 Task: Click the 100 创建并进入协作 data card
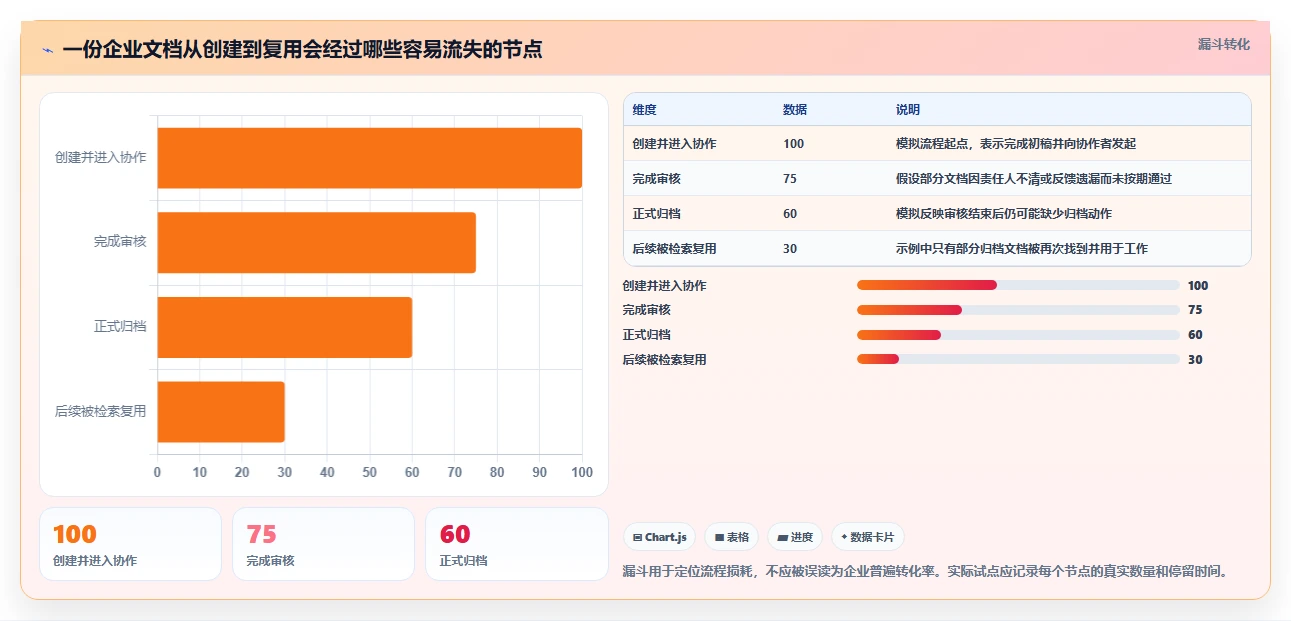click(x=130, y=544)
